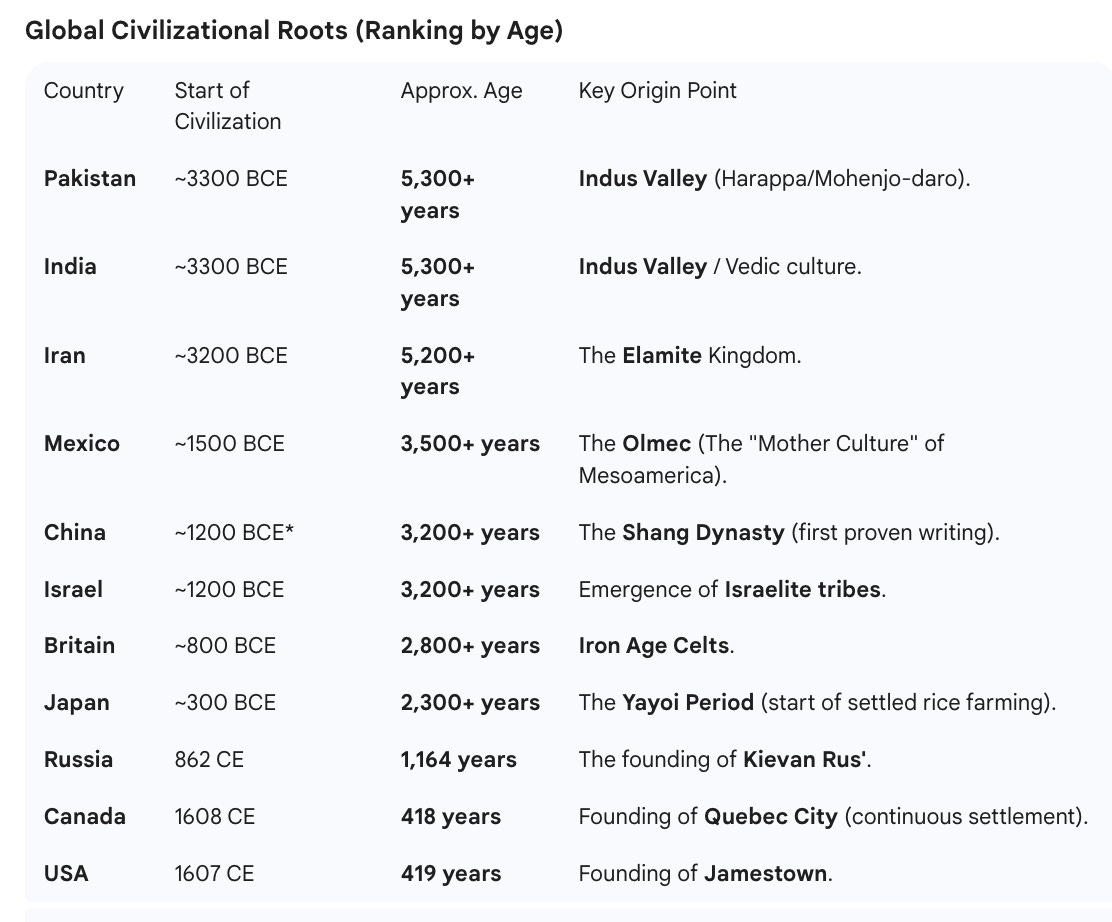
Task: Select the 'Mexico' country cell
Action: pos(82,443)
